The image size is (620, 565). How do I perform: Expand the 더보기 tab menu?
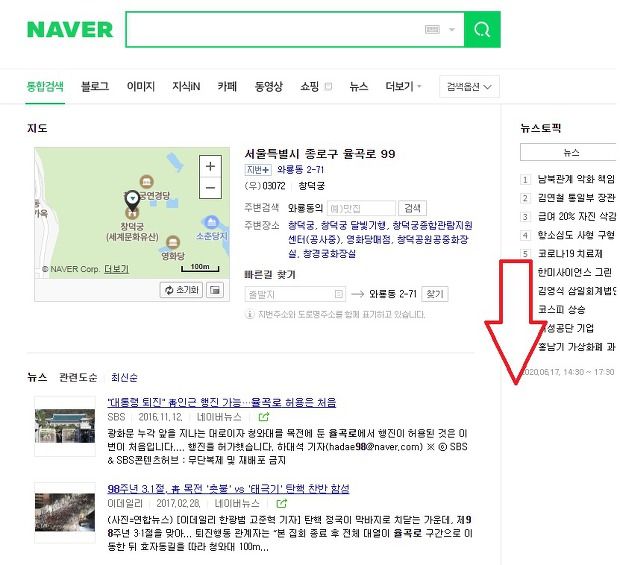point(403,86)
